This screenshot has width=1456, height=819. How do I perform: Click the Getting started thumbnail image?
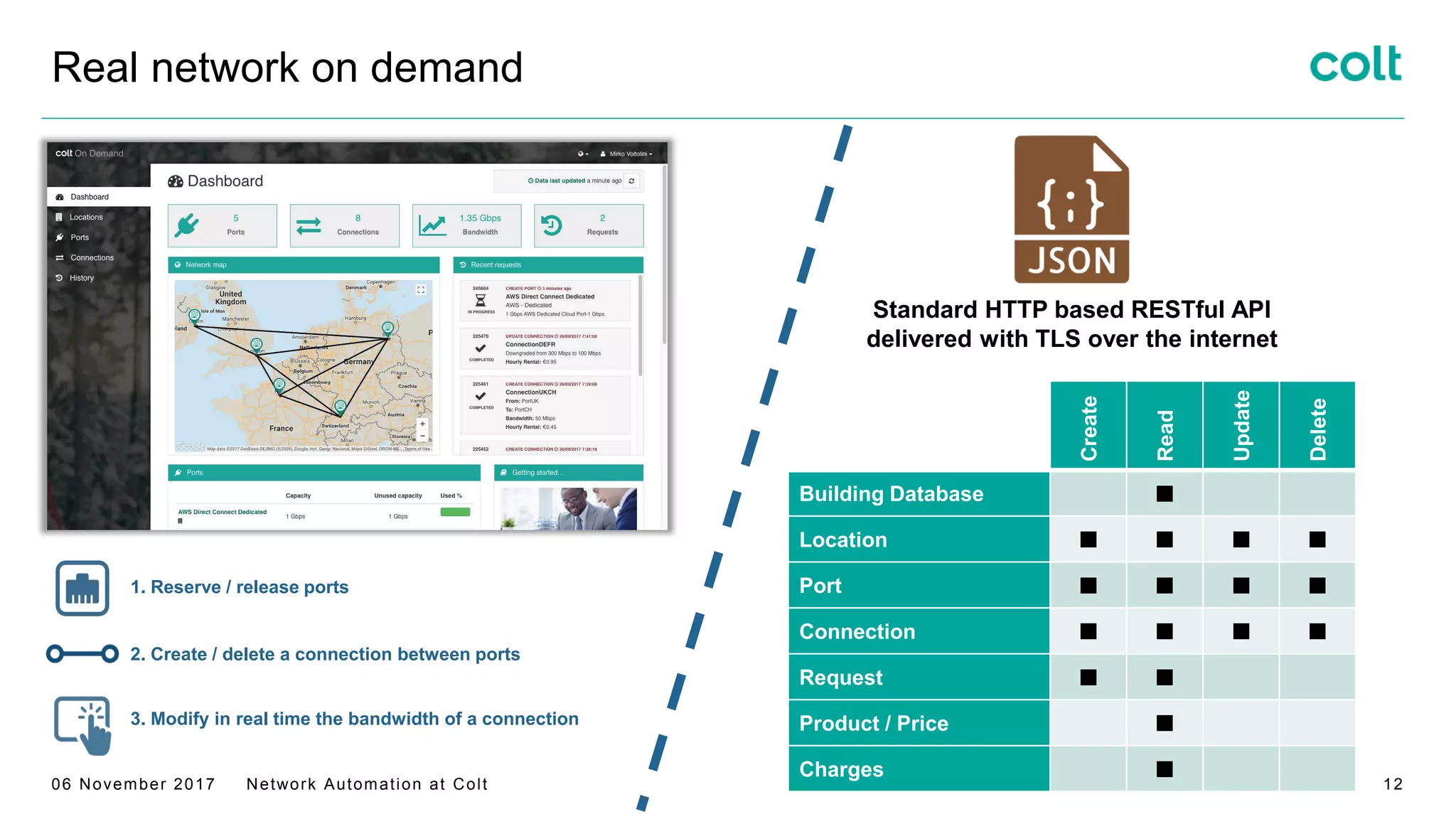point(568,508)
